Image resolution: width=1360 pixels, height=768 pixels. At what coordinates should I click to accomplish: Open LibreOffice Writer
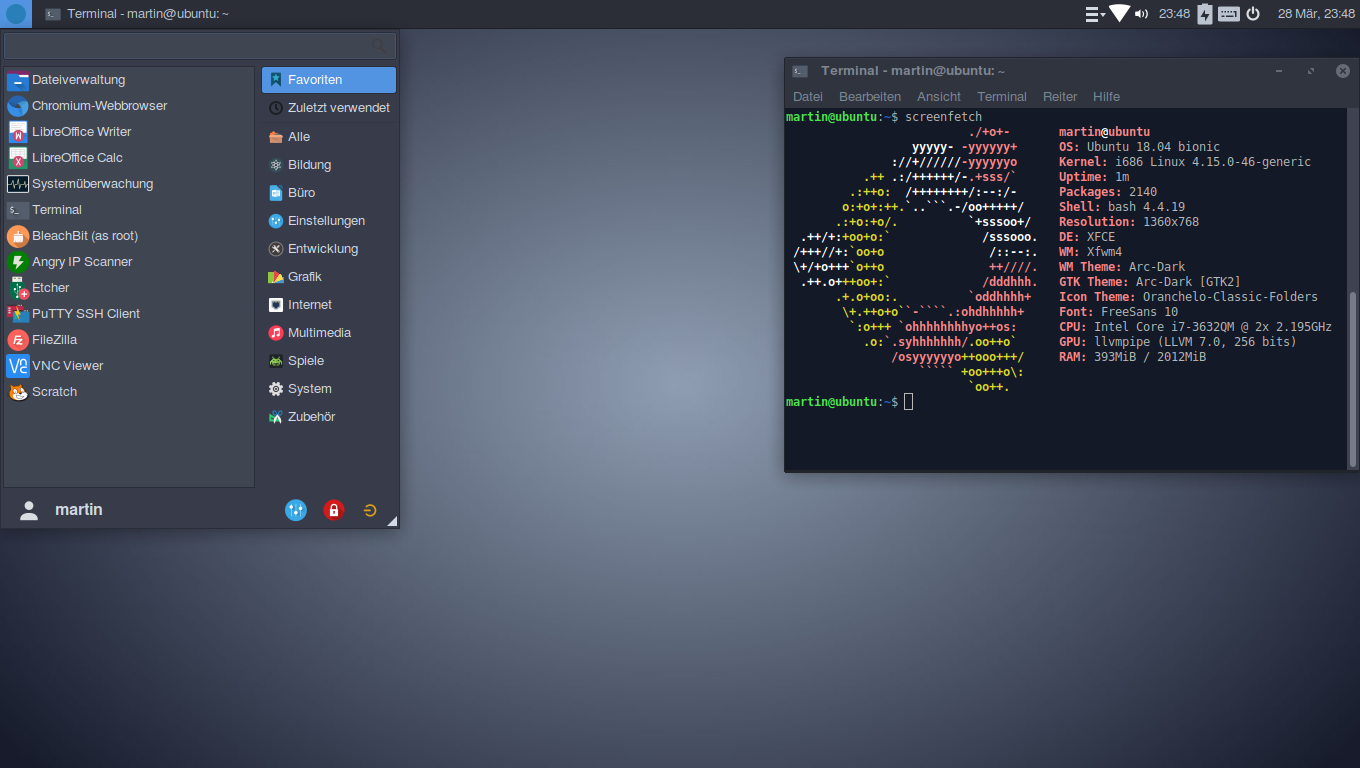pos(129,132)
